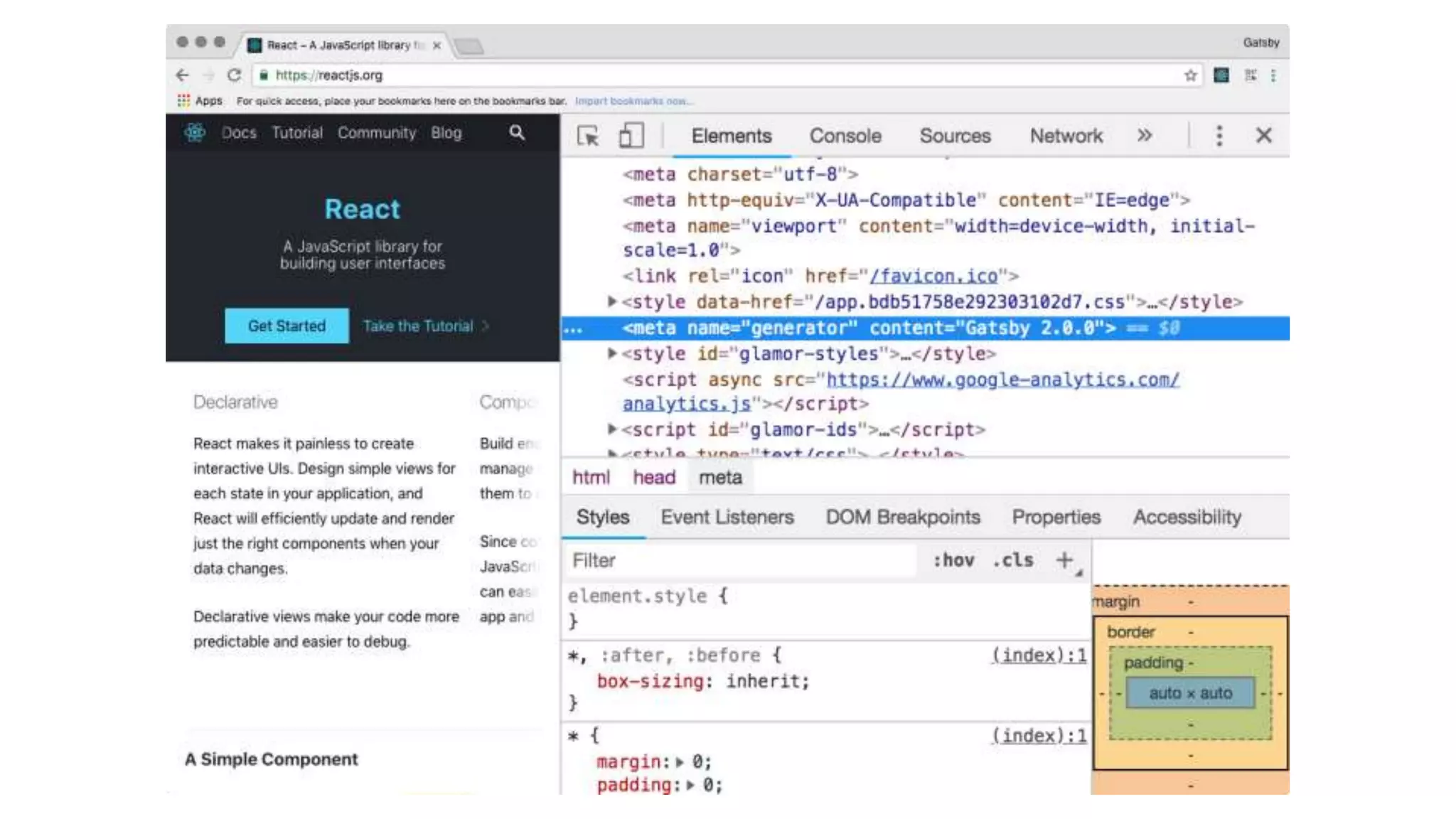Click the Styles Filter input field
The image size is (1456, 819).
point(739,560)
